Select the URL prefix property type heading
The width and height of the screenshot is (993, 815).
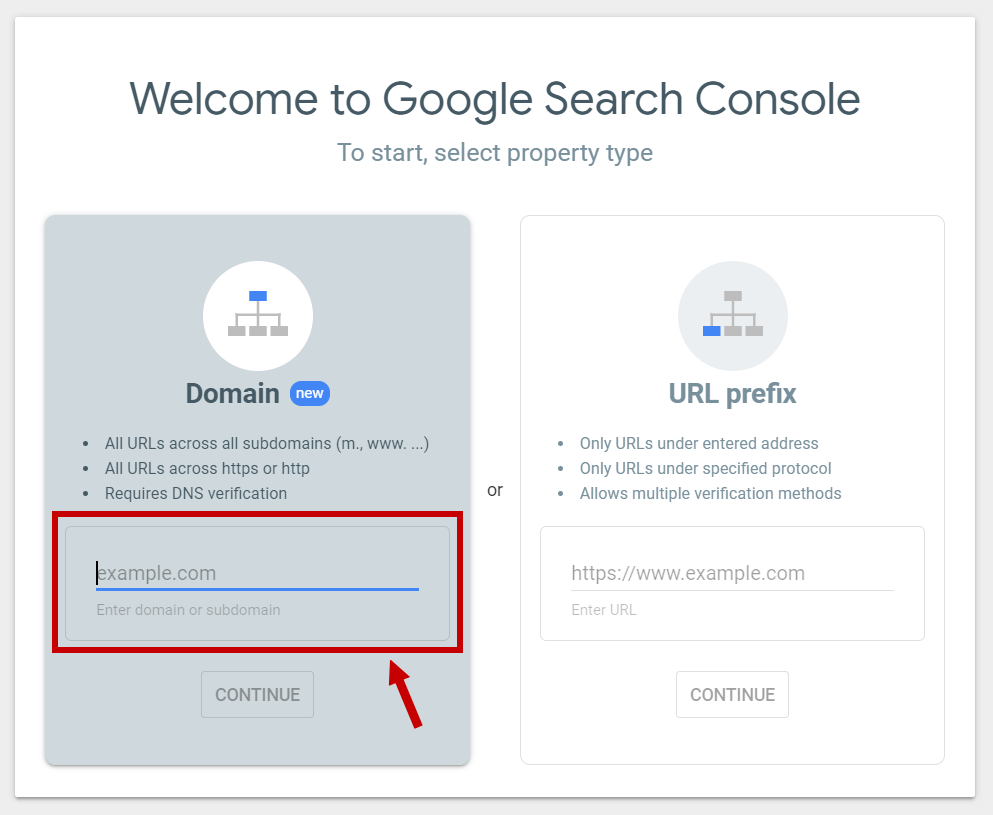pyautogui.click(x=732, y=393)
